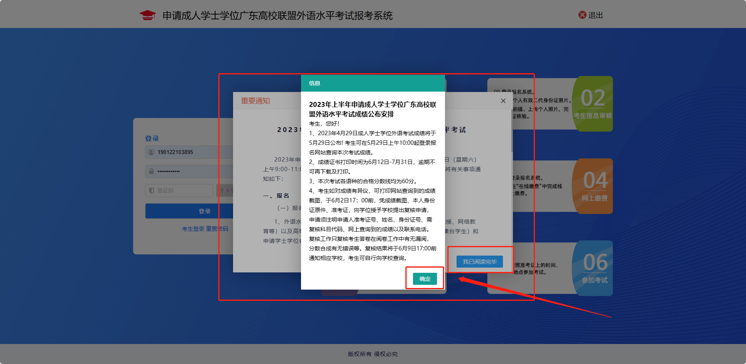Click the 02 考生信息审核 step badge
The height and width of the screenshot is (364, 746).
click(593, 104)
